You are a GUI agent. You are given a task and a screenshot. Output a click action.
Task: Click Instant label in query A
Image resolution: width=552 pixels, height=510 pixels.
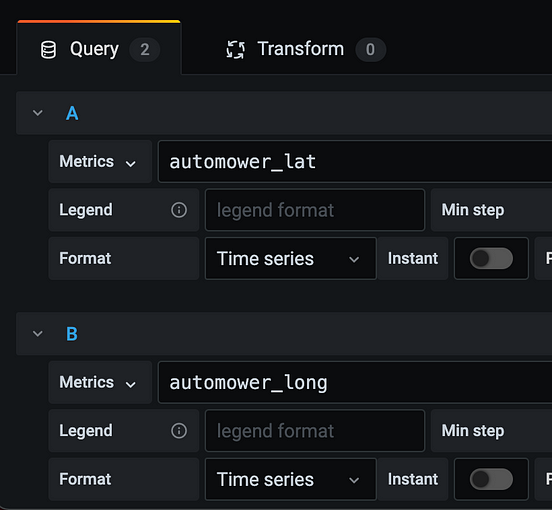pyautogui.click(x=413, y=258)
